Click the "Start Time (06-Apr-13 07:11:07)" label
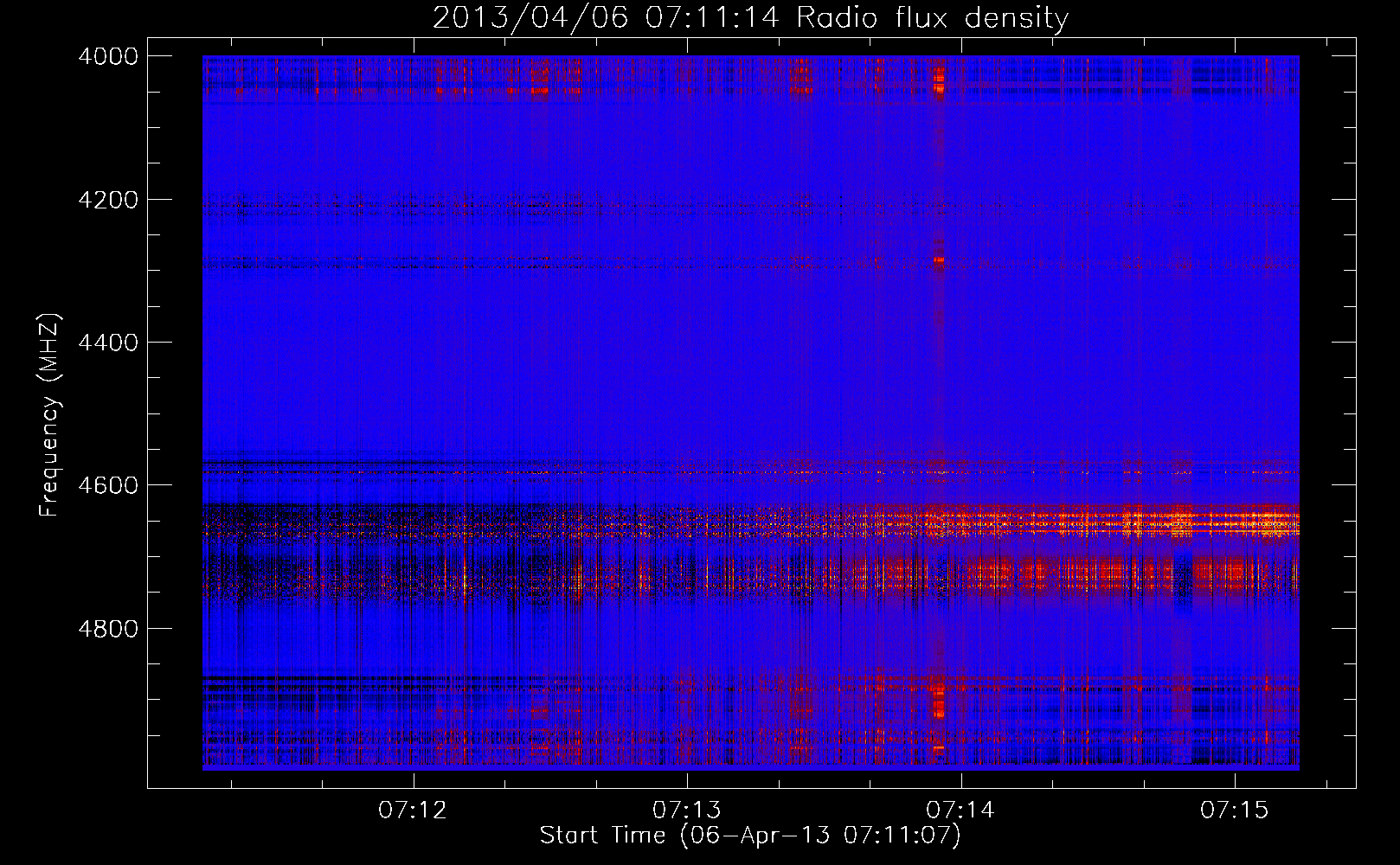The image size is (1400, 865). 750,836
